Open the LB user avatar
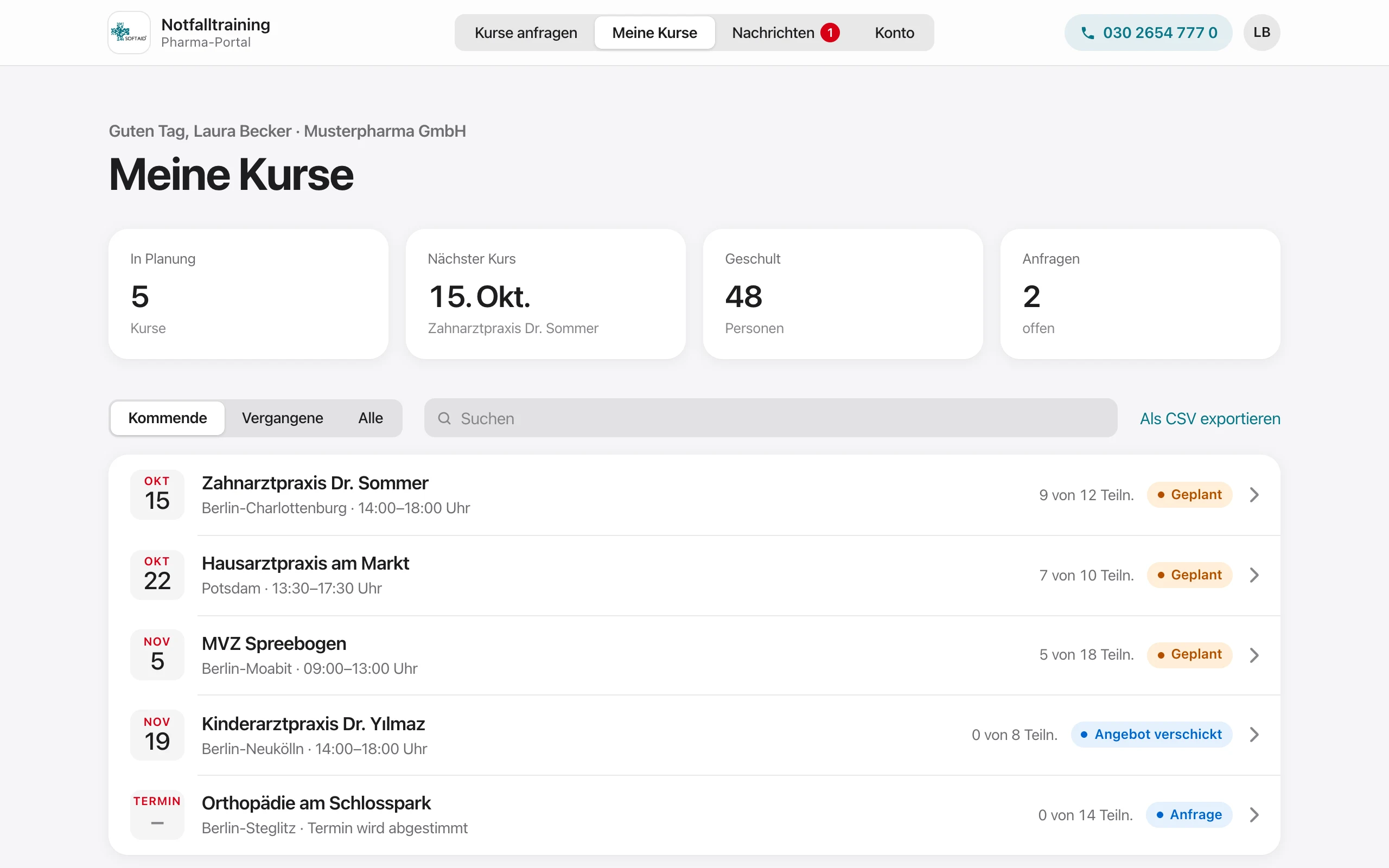 pos(1261,33)
